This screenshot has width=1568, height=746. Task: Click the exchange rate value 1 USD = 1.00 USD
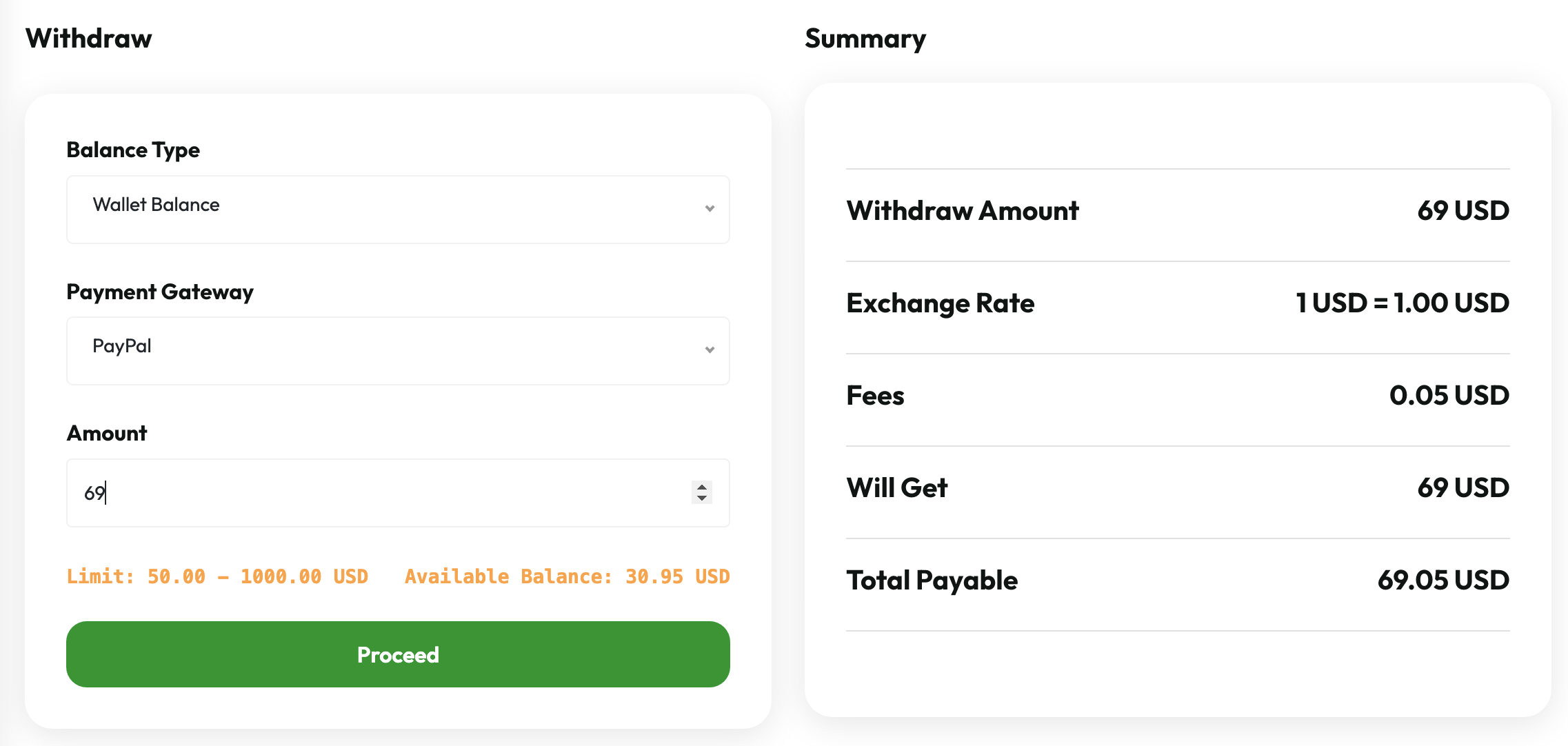[x=1403, y=303]
